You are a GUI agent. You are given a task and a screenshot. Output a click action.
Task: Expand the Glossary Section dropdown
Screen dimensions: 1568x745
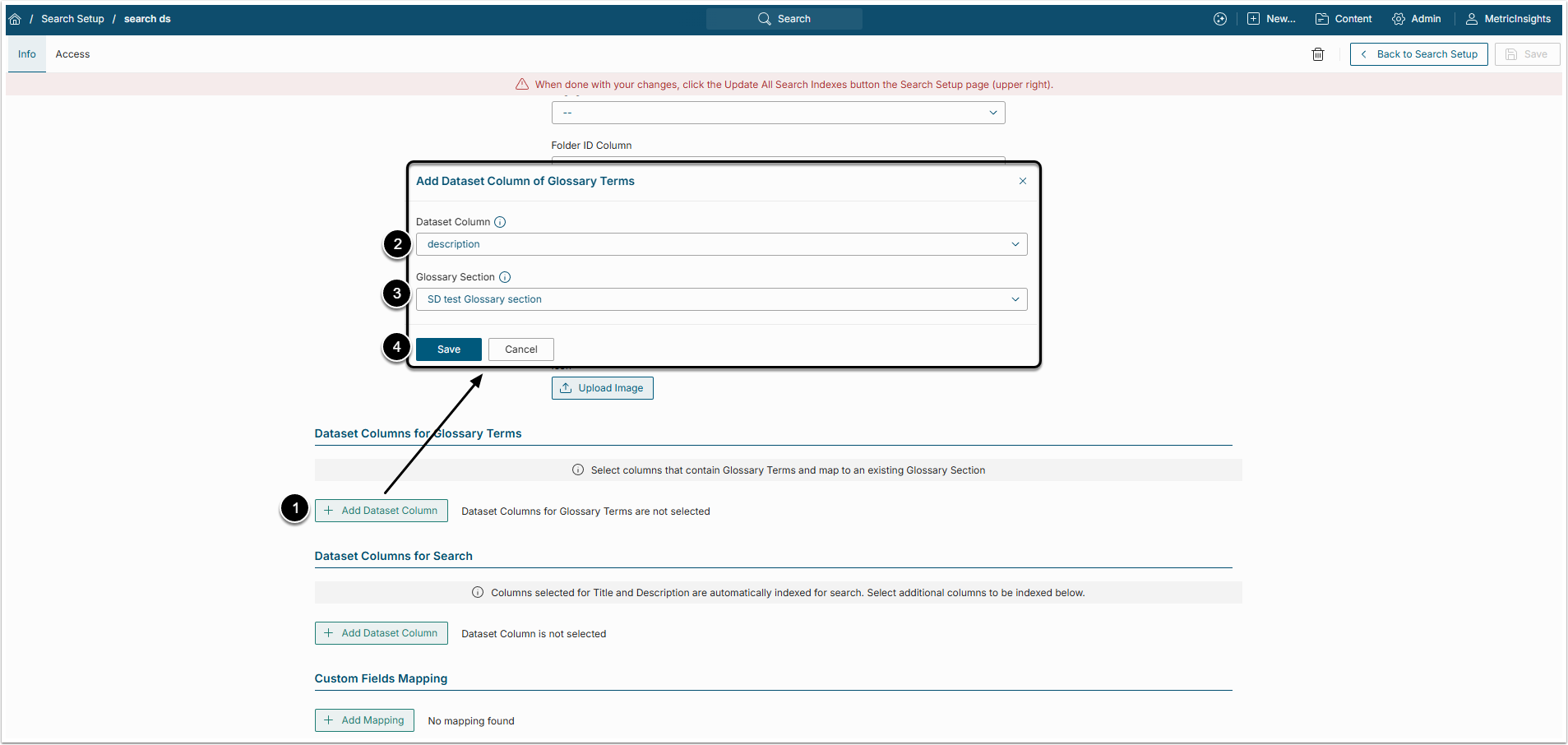pyautogui.click(x=721, y=299)
